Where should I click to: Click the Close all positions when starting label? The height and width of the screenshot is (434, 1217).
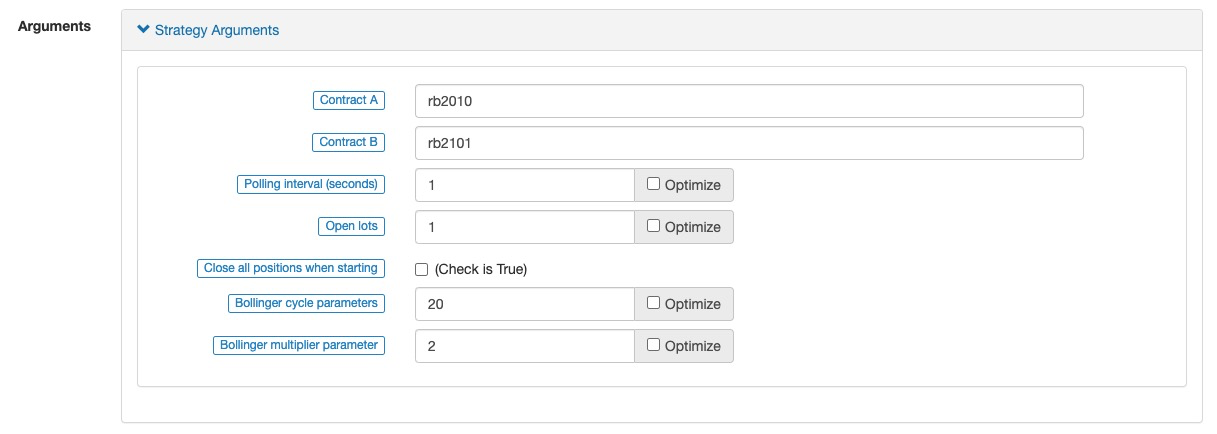click(x=290, y=268)
